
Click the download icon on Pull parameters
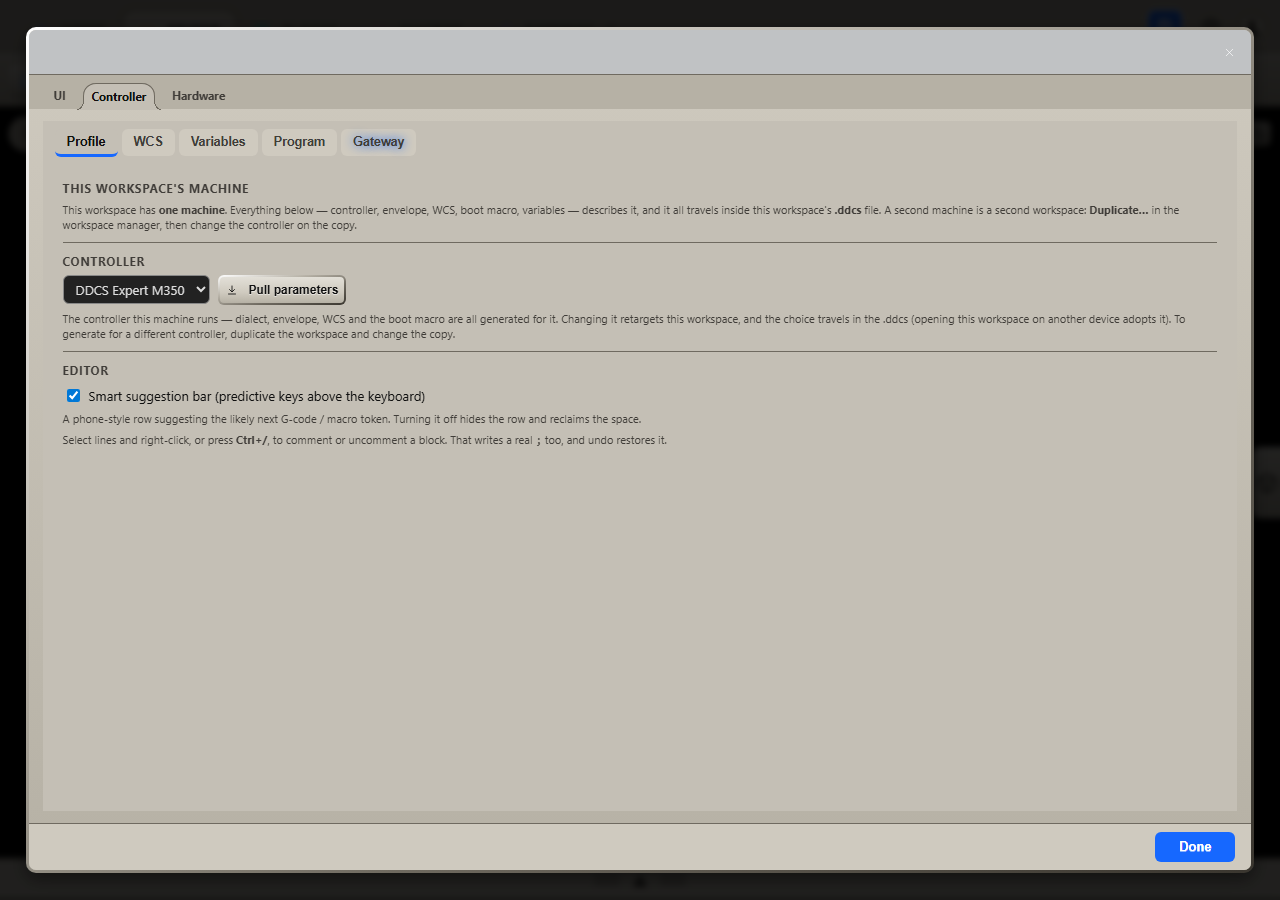click(x=232, y=290)
